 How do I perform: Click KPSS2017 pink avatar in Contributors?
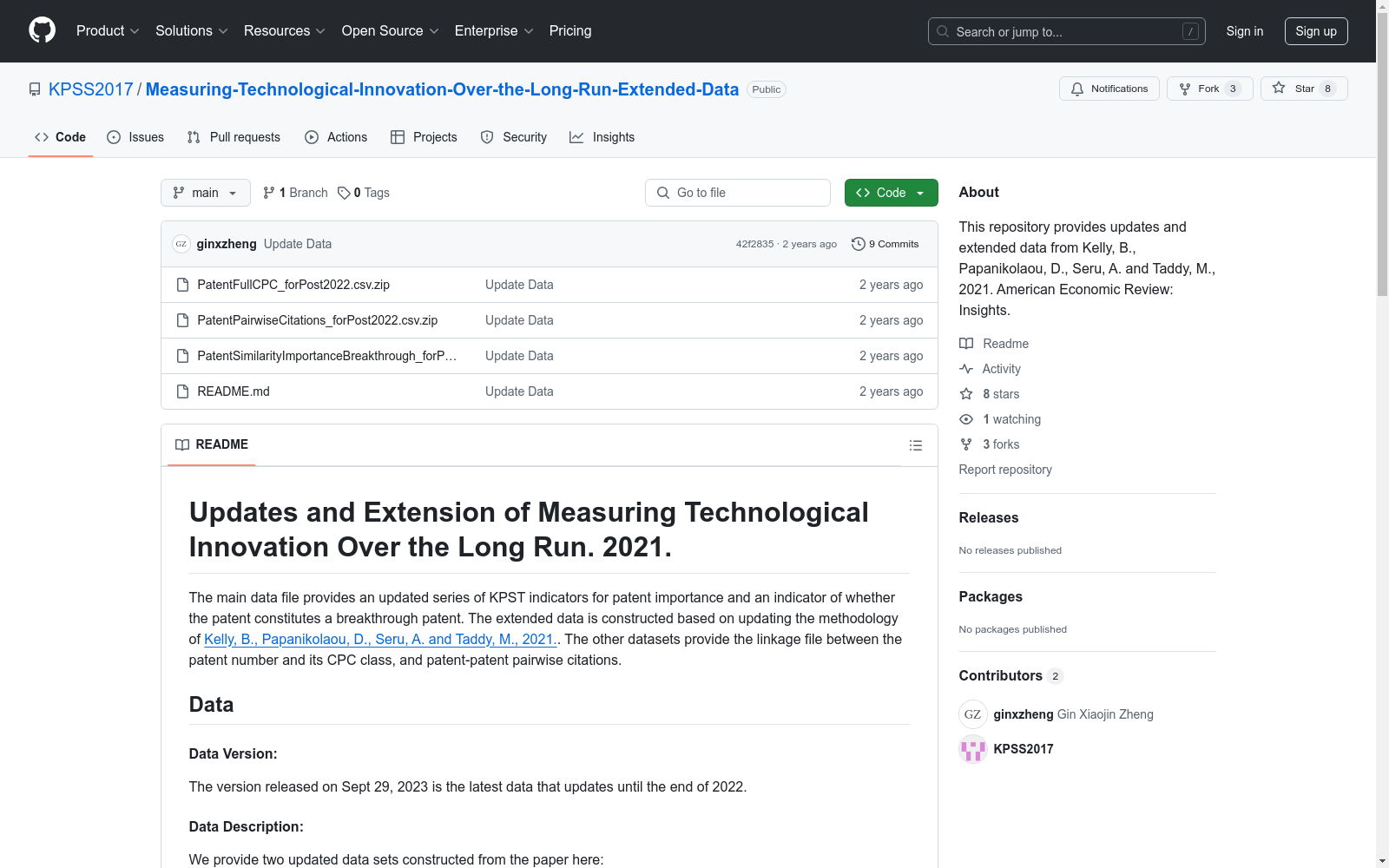(973, 749)
